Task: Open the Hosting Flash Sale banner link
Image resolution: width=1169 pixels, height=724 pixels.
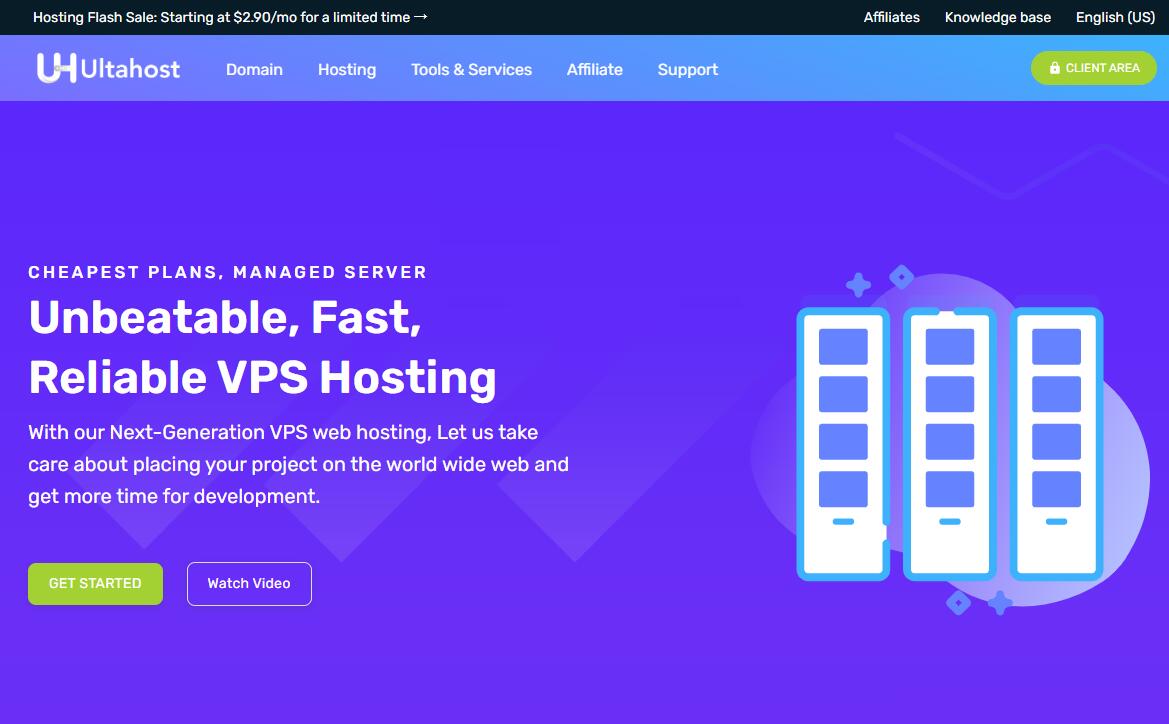Action: click(230, 17)
